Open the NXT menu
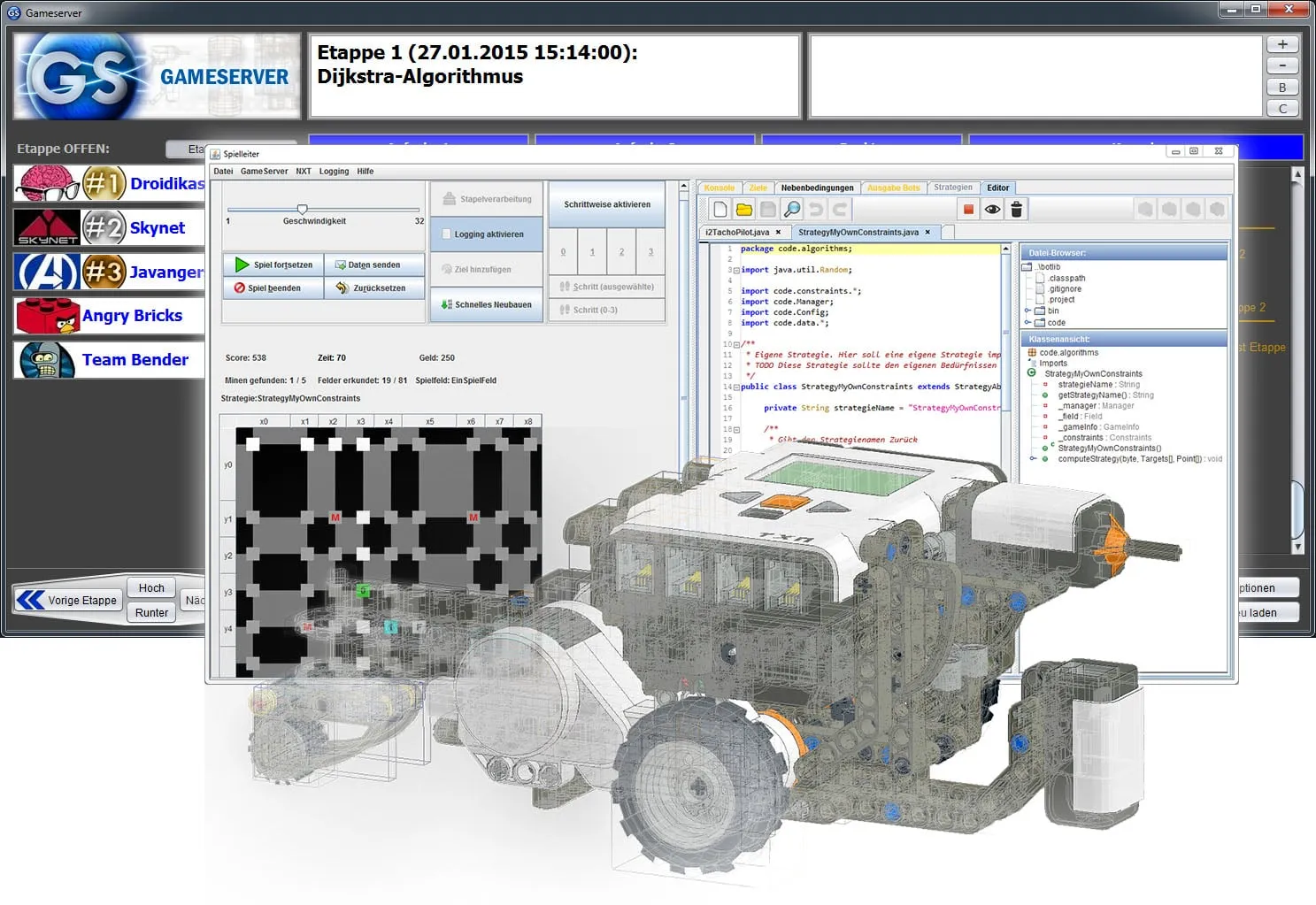1316x905 pixels. pos(304,172)
